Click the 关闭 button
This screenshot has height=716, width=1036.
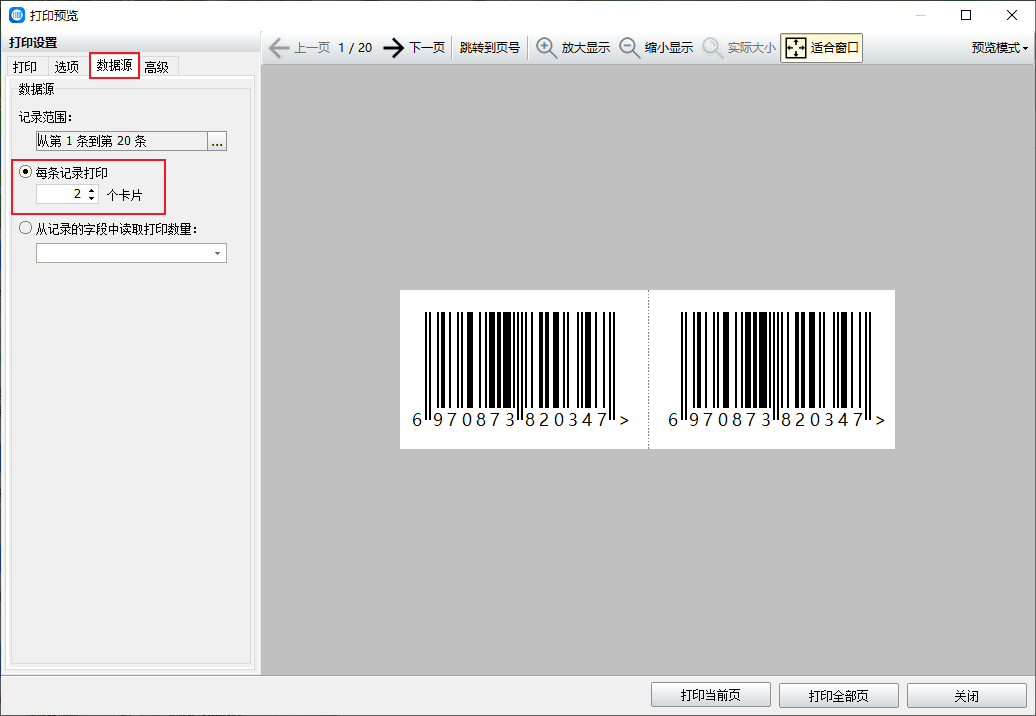(x=967, y=695)
